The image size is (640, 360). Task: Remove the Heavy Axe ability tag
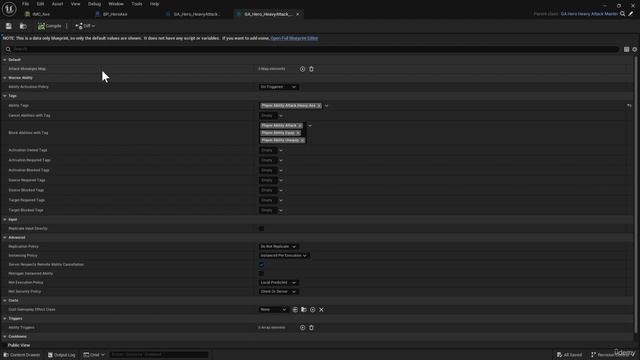tap(319, 106)
